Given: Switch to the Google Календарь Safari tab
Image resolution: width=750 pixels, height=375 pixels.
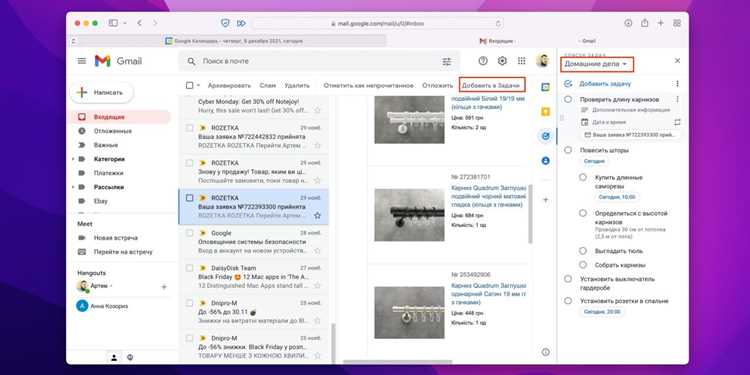Looking at the screenshot, I should click(x=233, y=41).
